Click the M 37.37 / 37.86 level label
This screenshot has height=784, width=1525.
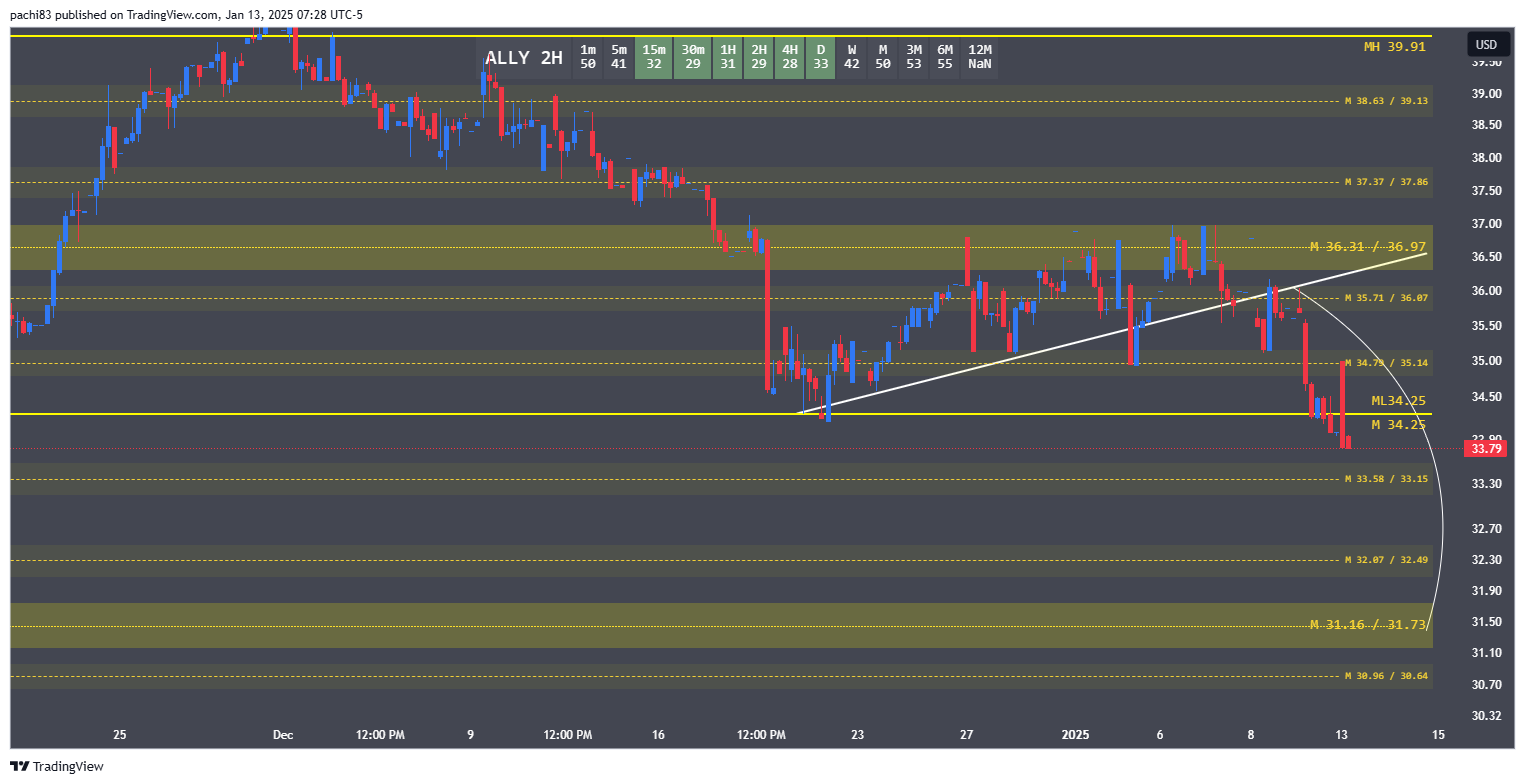tap(1385, 182)
